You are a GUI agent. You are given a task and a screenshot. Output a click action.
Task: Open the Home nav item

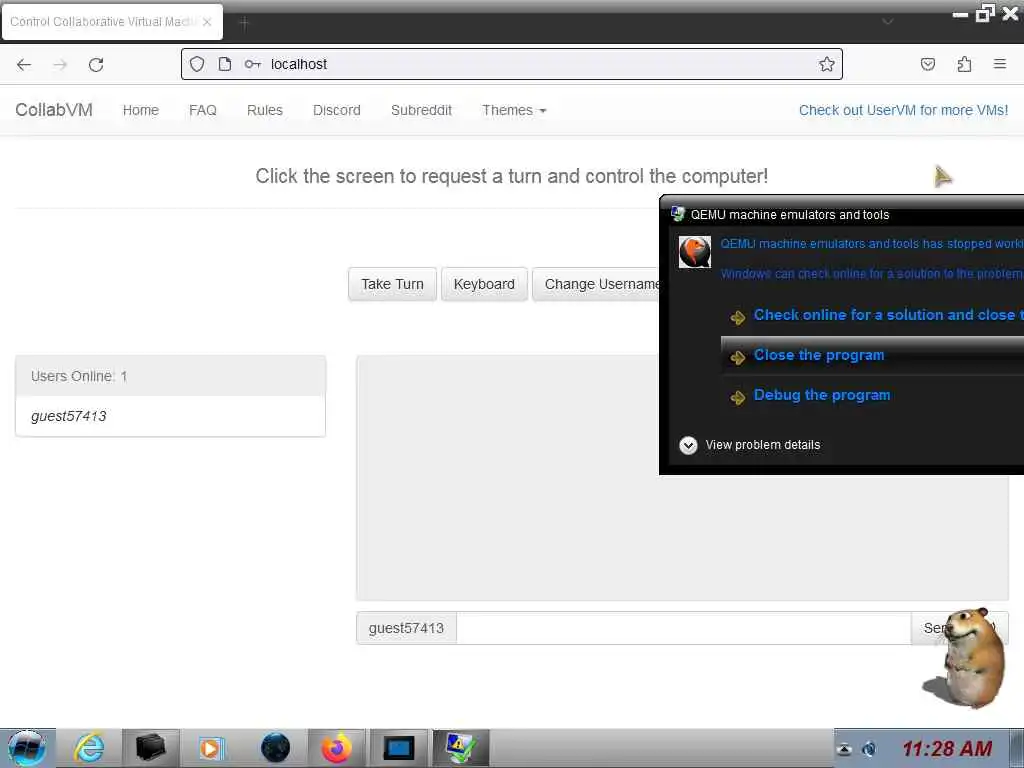click(140, 110)
